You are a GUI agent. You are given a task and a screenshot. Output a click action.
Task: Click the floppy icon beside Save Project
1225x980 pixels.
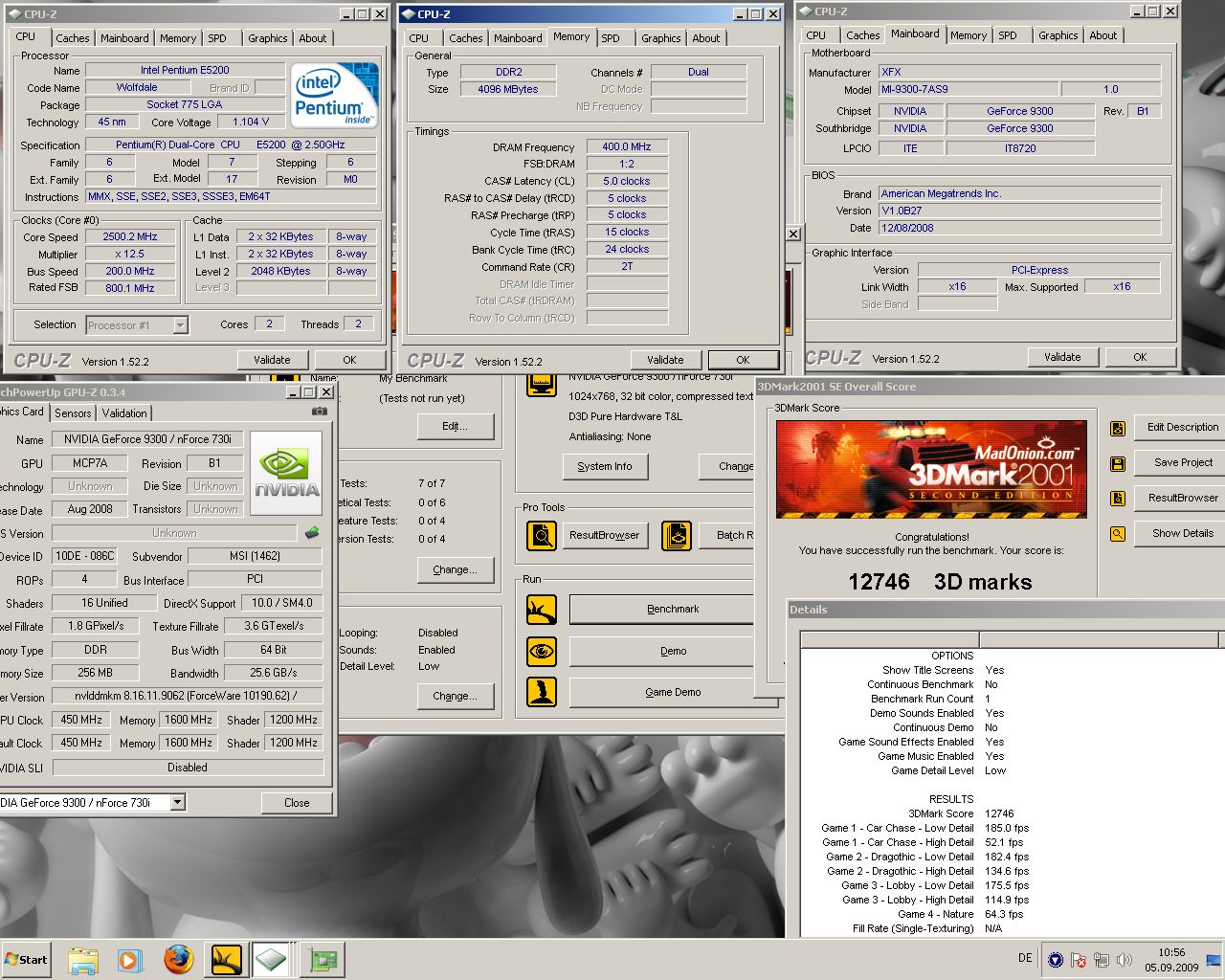pyautogui.click(x=1117, y=463)
